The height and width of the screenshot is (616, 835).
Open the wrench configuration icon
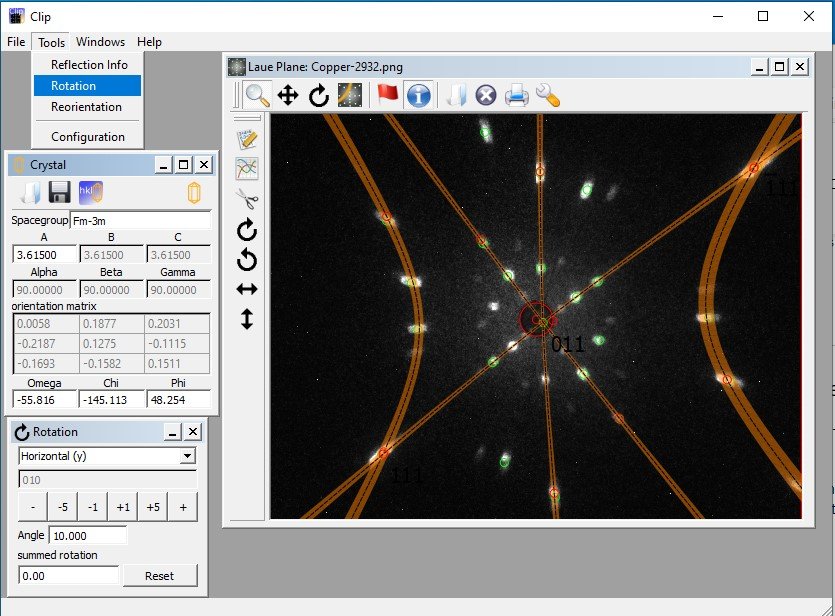tap(547, 95)
